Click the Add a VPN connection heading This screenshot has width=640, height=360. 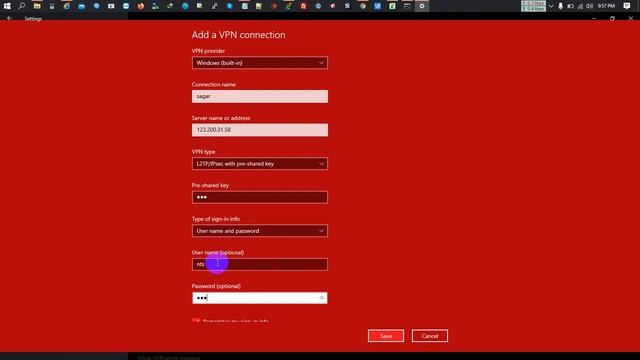tap(238, 35)
